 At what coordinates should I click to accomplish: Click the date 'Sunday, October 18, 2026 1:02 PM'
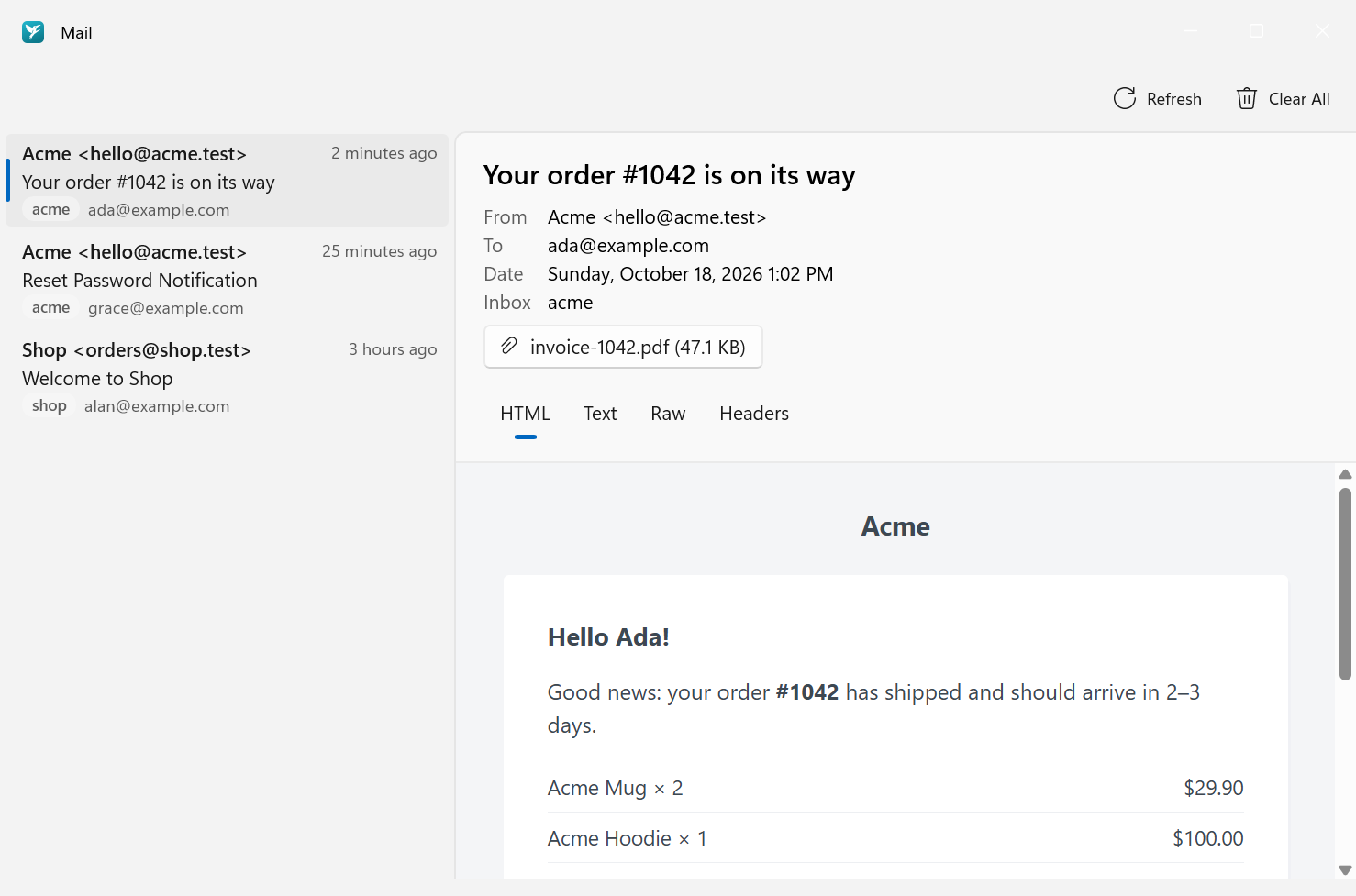pos(691,274)
